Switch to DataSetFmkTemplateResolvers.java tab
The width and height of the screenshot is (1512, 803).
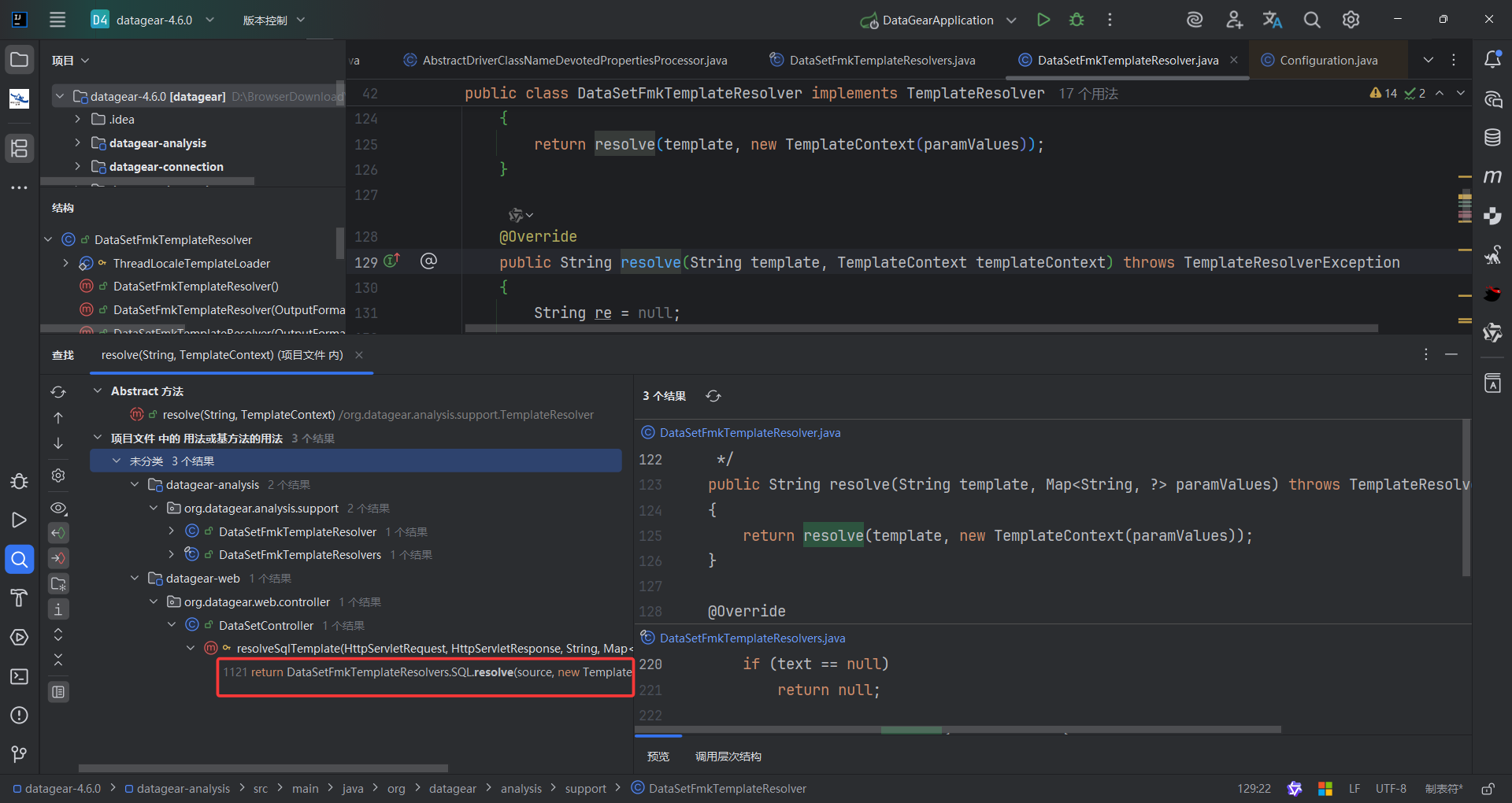[873, 60]
